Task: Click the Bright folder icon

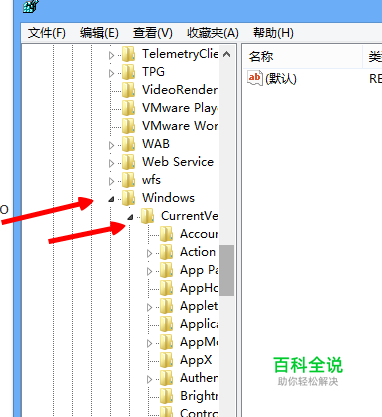Action: [166, 396]
